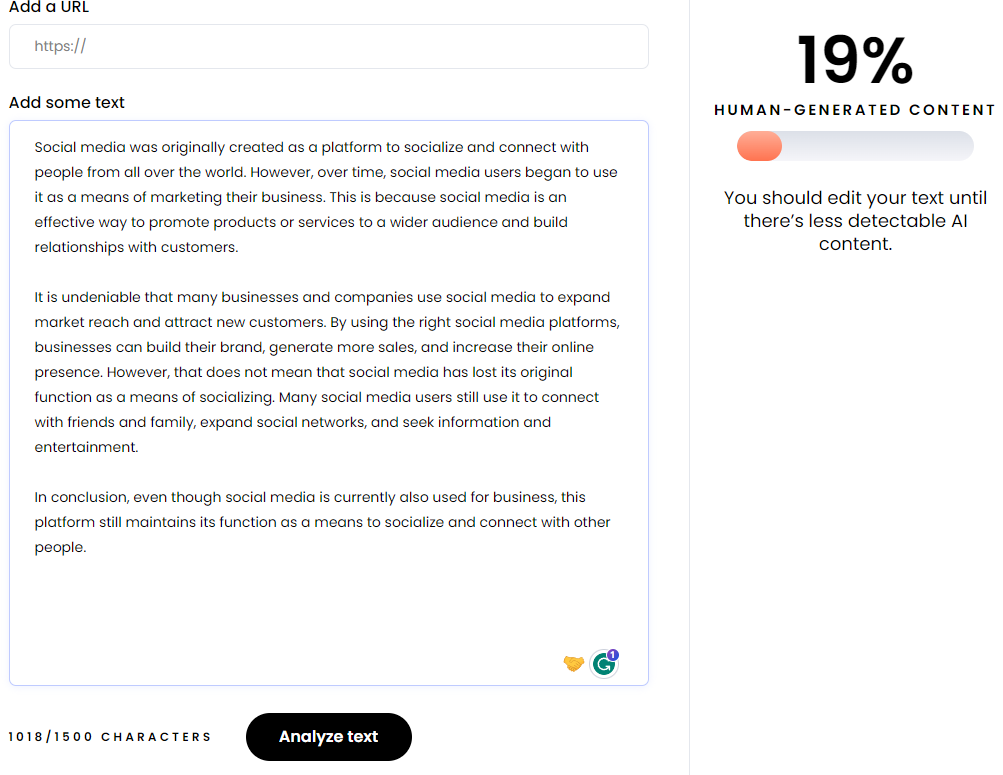The width and height of the screenshot is (1003, 775).
Task: Click the "Add a URL" label
Action: (49, 7)
